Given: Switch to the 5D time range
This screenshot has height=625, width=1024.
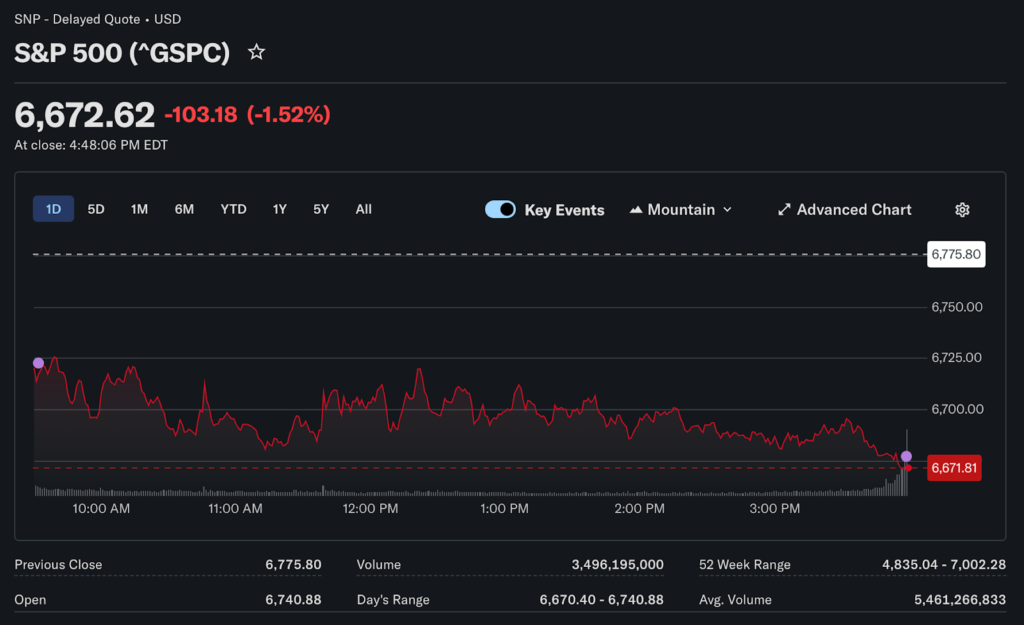Looking at the screenshot, I should pos(96,209).
